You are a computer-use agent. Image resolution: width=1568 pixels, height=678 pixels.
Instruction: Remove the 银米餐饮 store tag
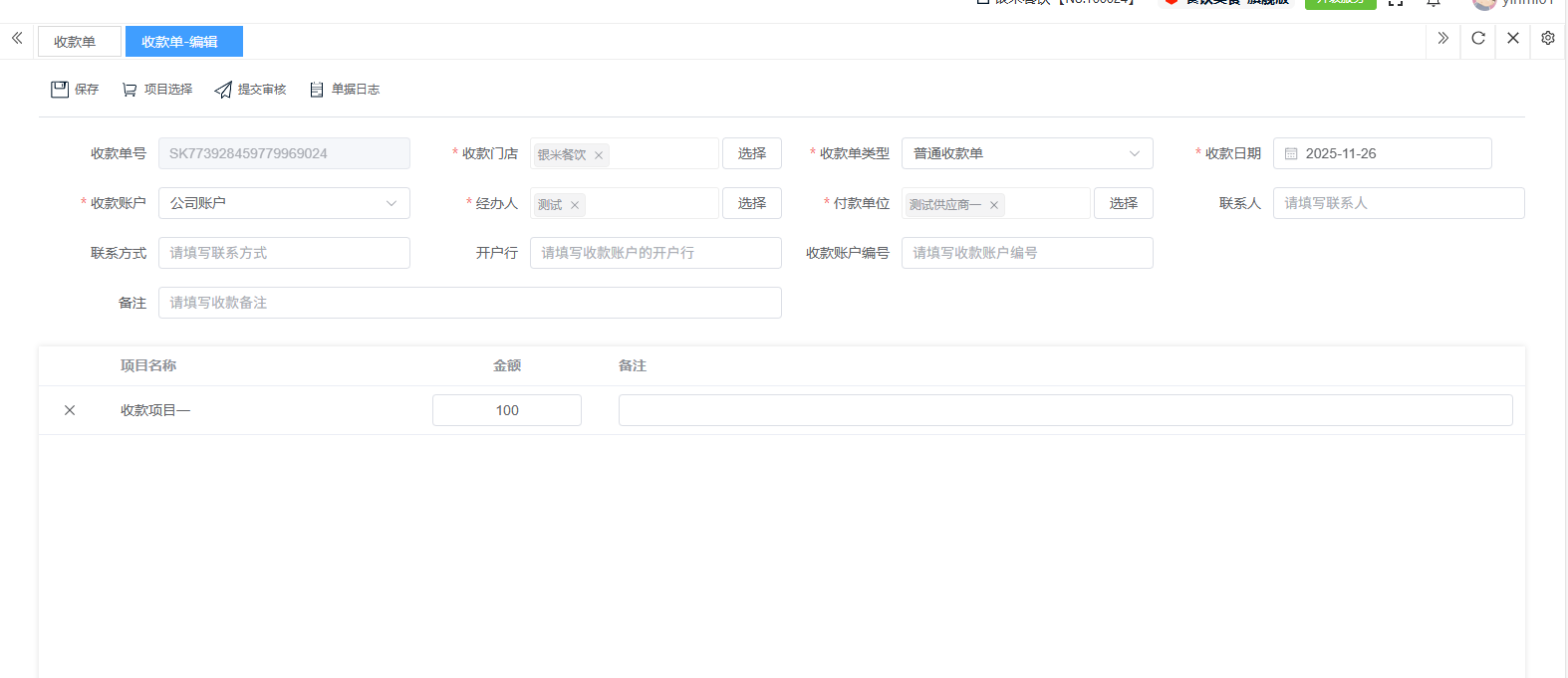point(599,155)
